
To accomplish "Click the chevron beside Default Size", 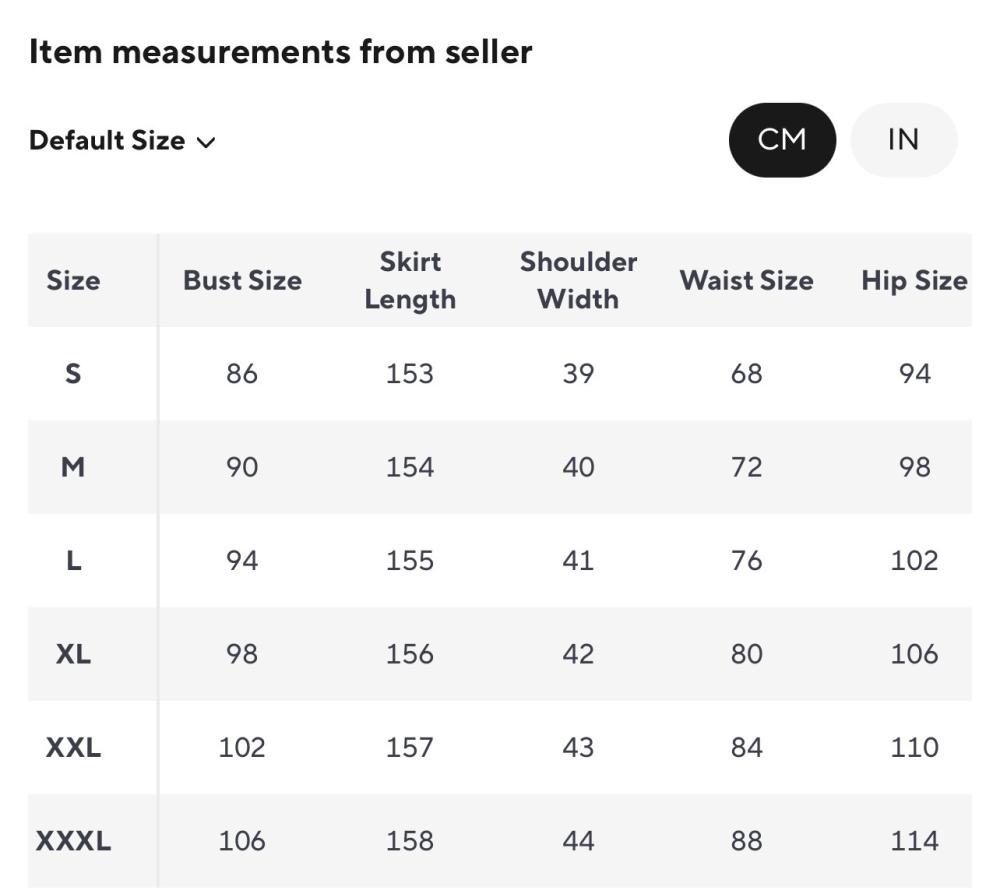I will point(207,142).
